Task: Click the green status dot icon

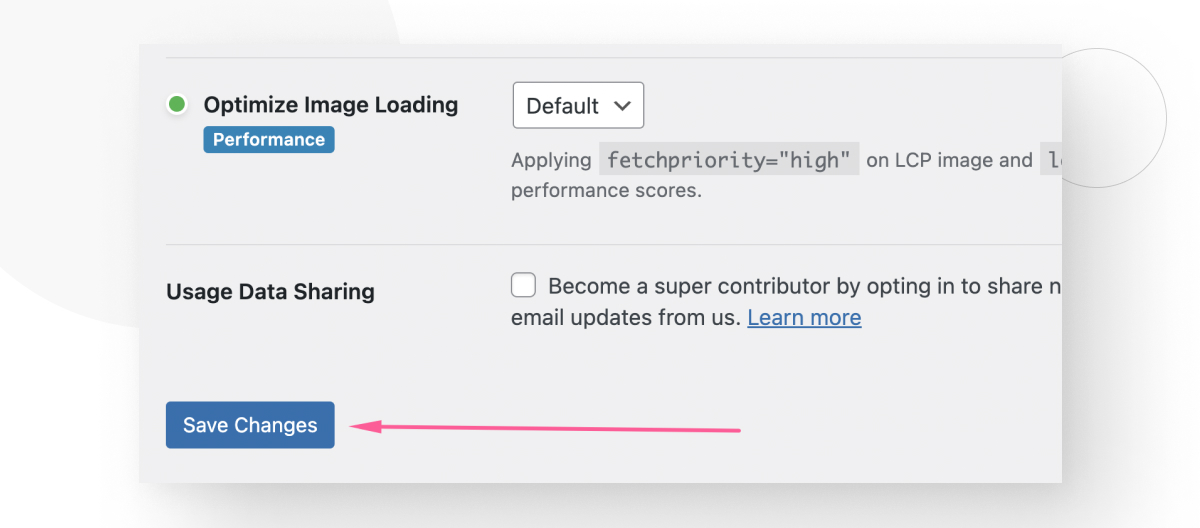Action: click(x=177, y=104)
